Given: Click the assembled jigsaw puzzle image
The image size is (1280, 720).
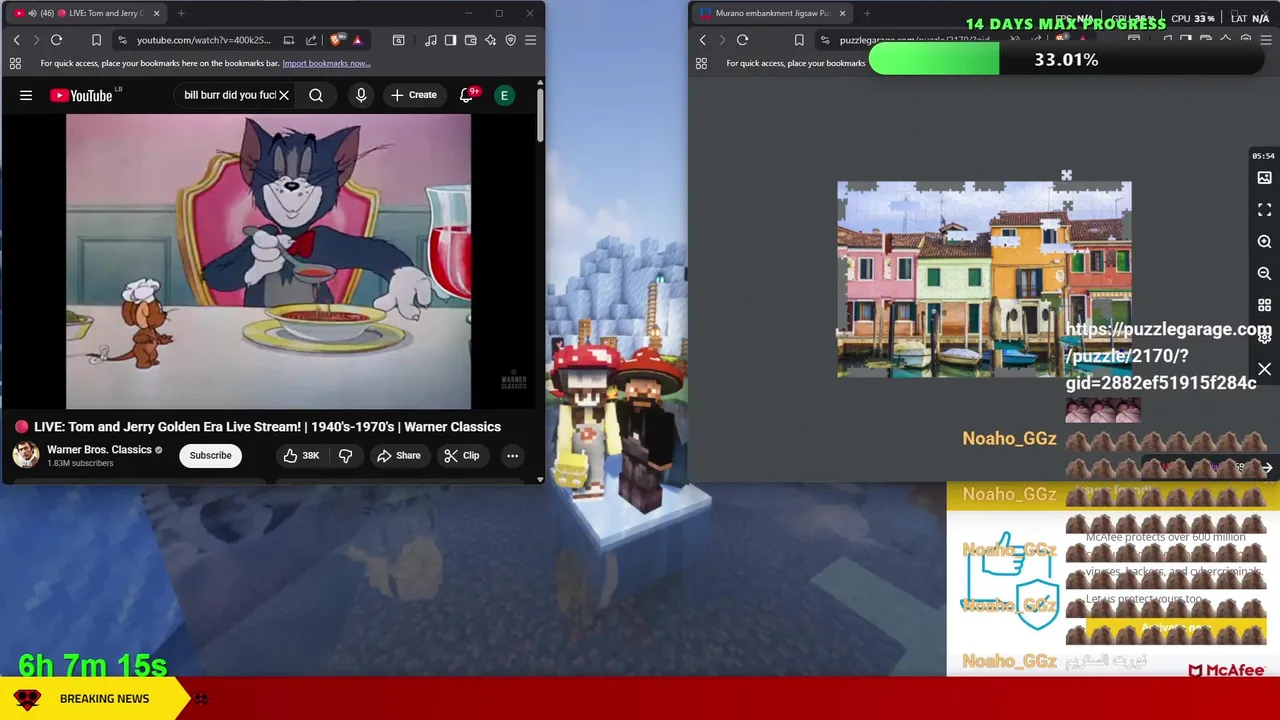Looking at the screenshot, I should pos(984,279).
